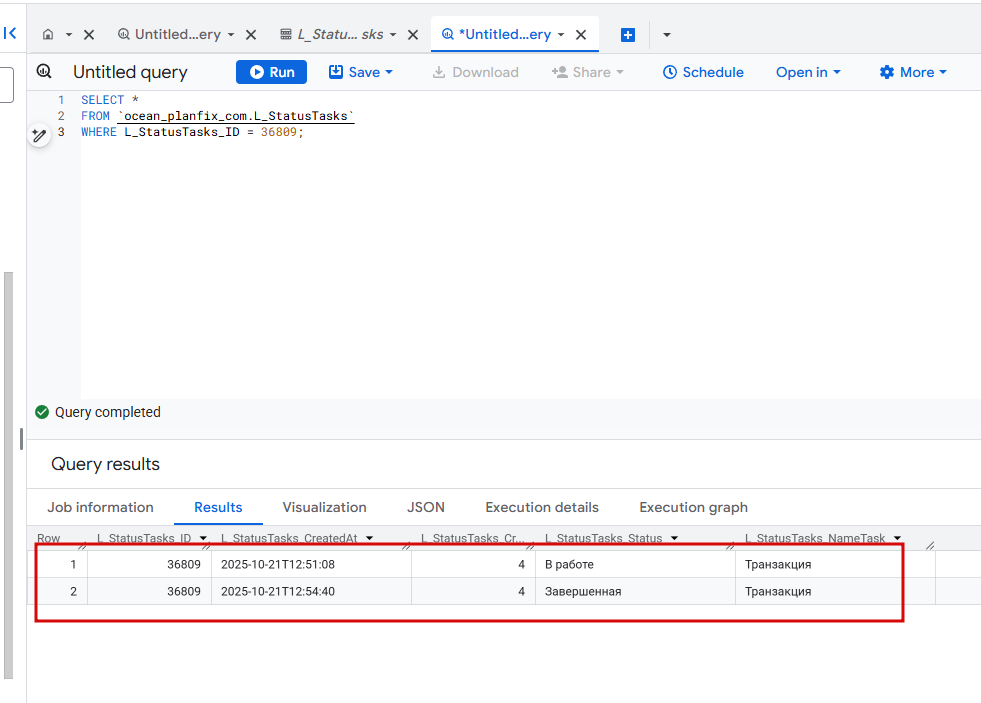This screenshot has height=703, width=981.
Task: Open the Open in dropdown
Action: point(808,72)
